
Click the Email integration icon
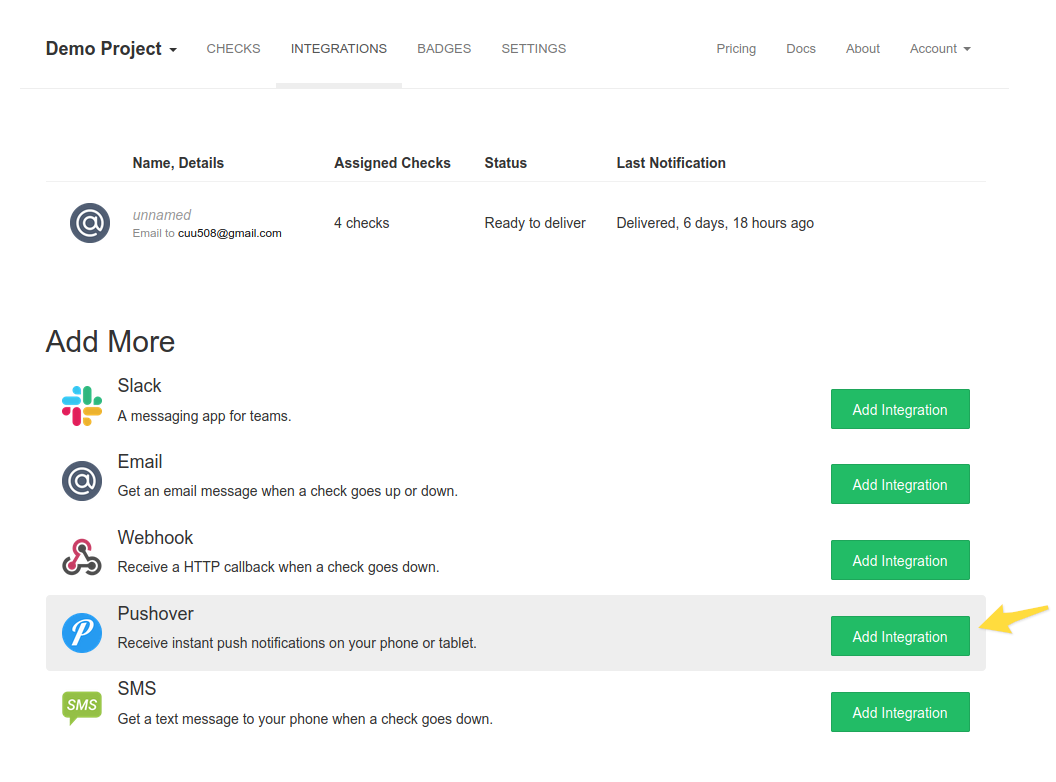coord(81,481)
